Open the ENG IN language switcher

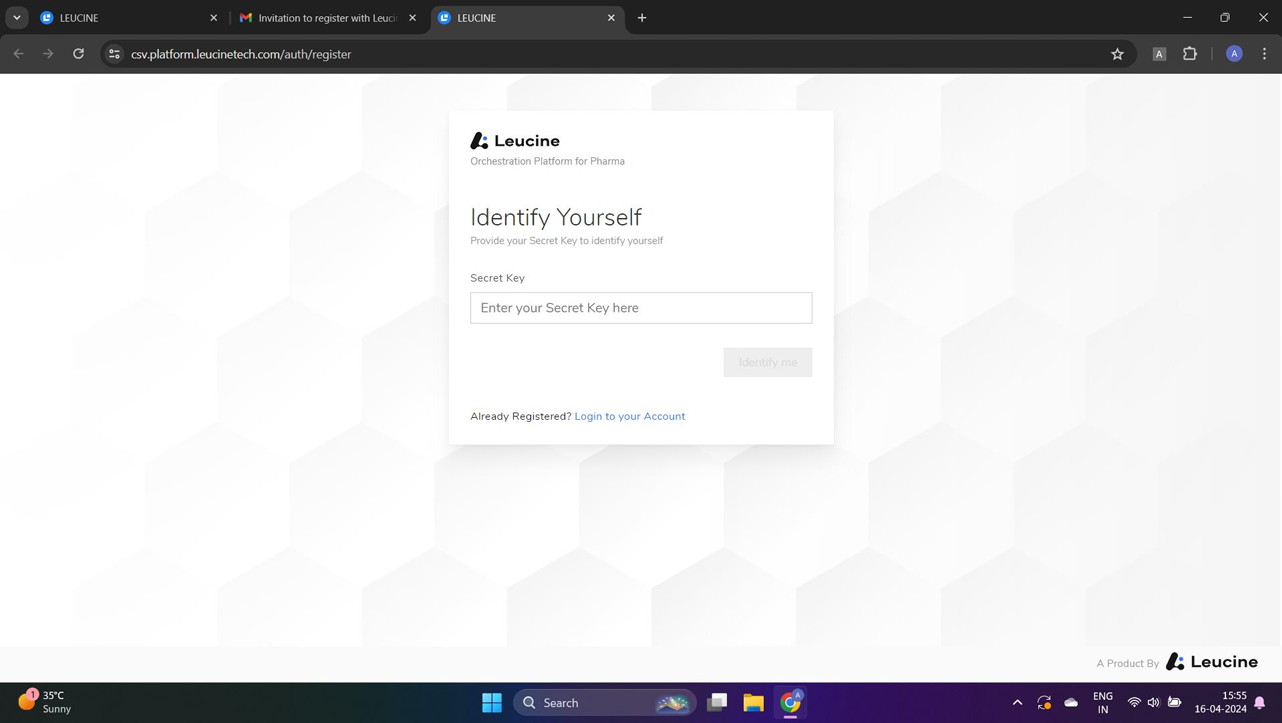pos(1103,702)
